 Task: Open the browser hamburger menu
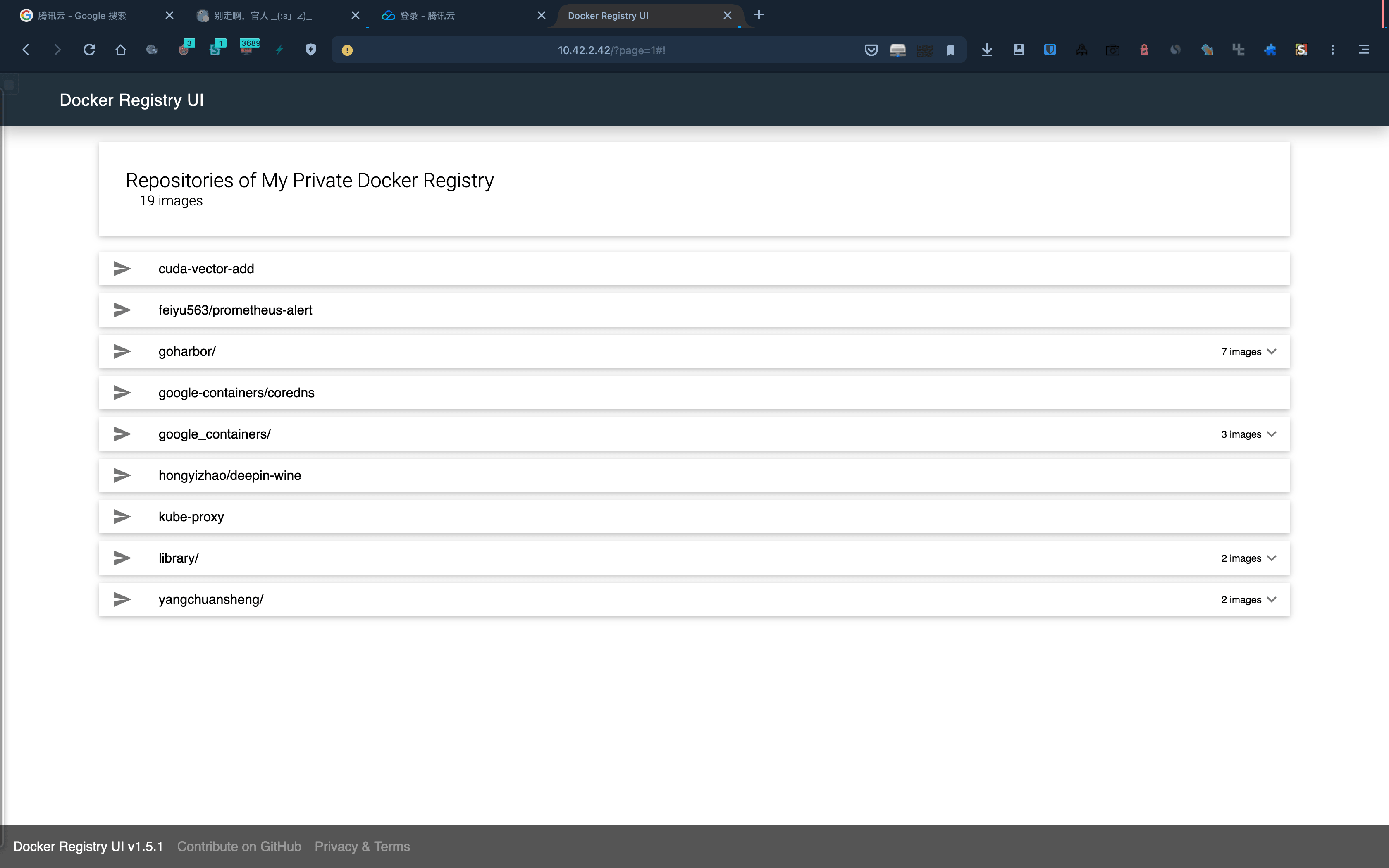click(x=1364, y=50)
